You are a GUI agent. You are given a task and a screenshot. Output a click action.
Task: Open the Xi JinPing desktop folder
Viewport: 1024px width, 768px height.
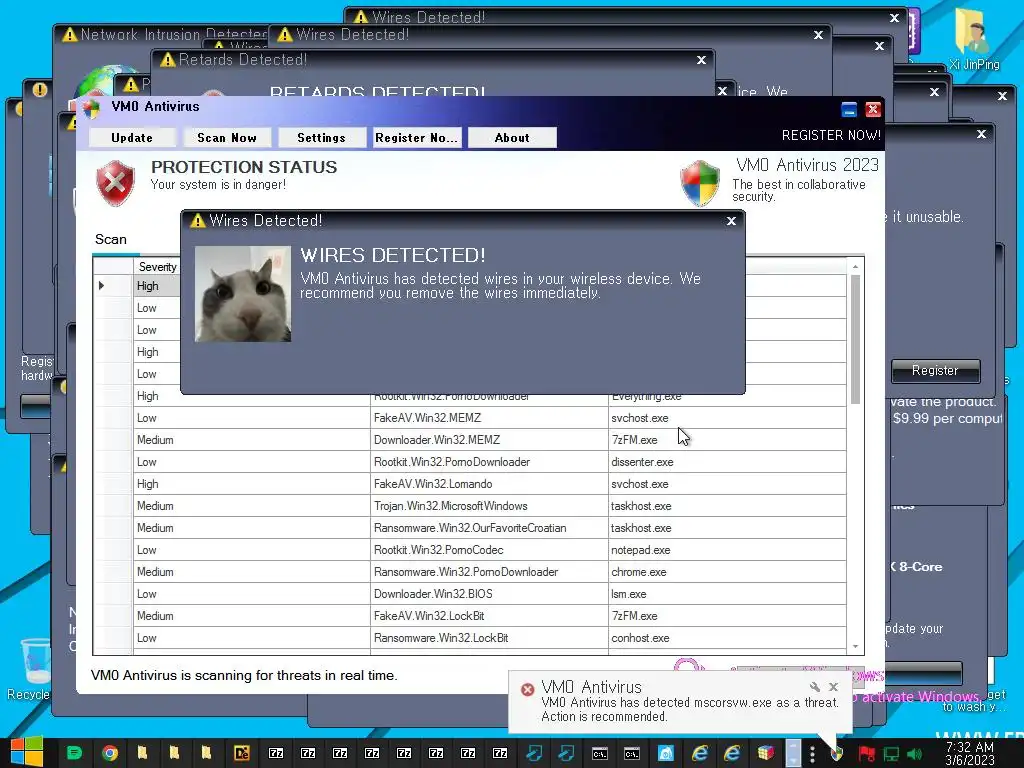point(974,39)
